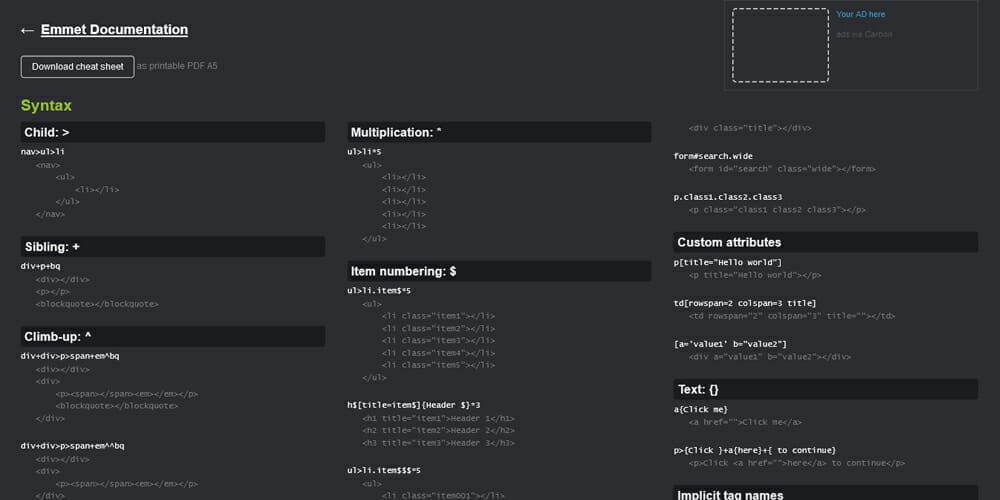Viewport: 1000px width, 500px height.
Task: Click the 'Multiplication: *' header
Action: click(499, 132)
